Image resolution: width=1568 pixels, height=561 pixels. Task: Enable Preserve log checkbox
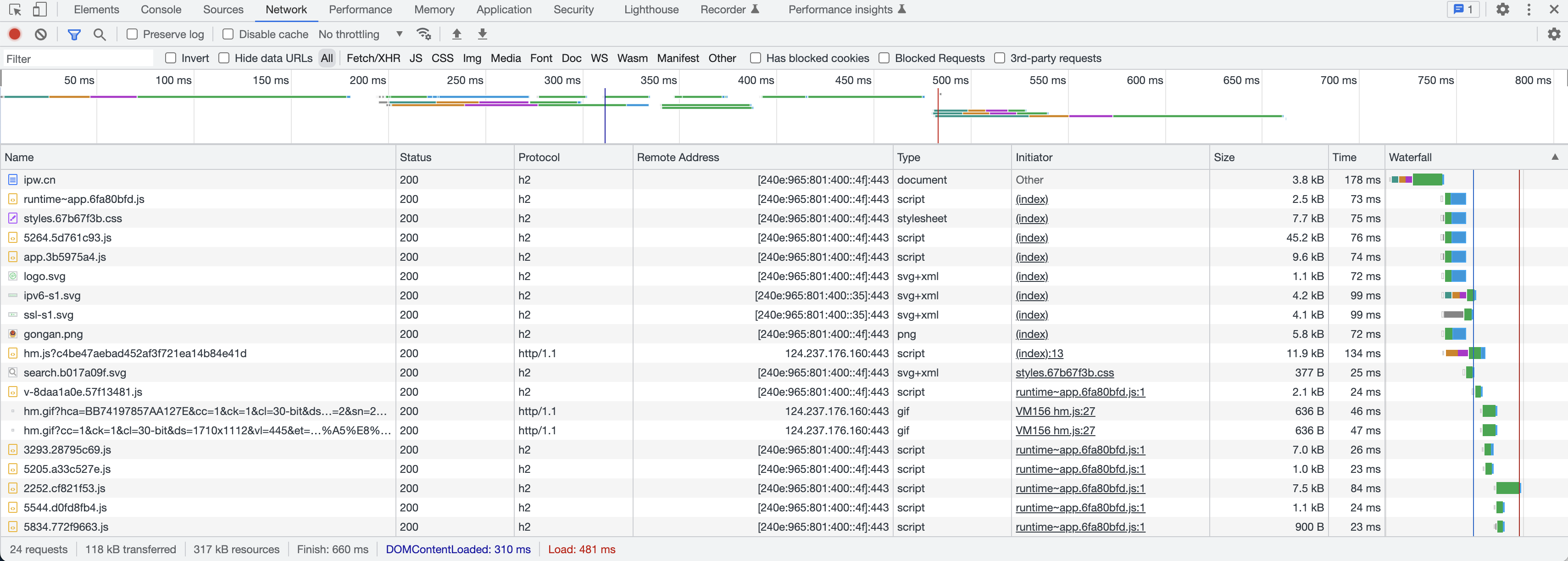(x=132, y=34)
